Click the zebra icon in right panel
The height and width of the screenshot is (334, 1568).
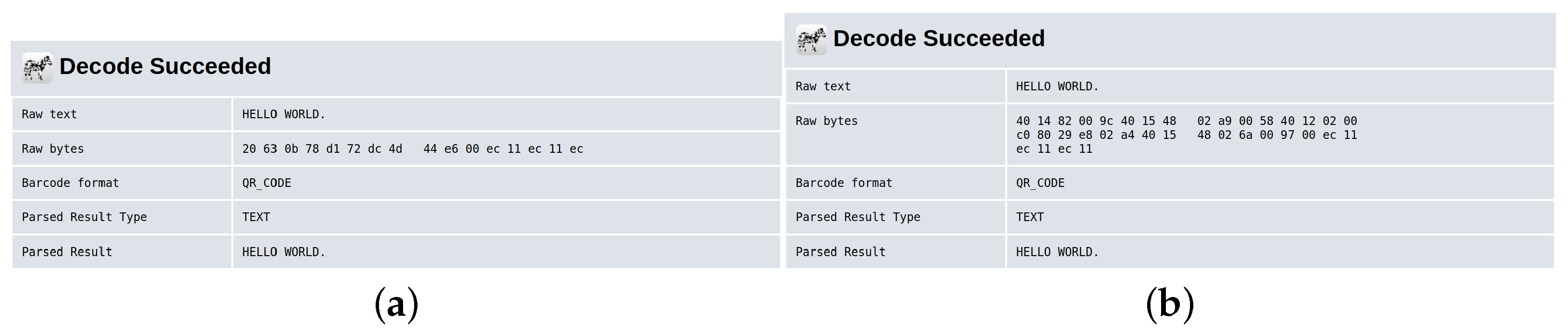[811, 40]
